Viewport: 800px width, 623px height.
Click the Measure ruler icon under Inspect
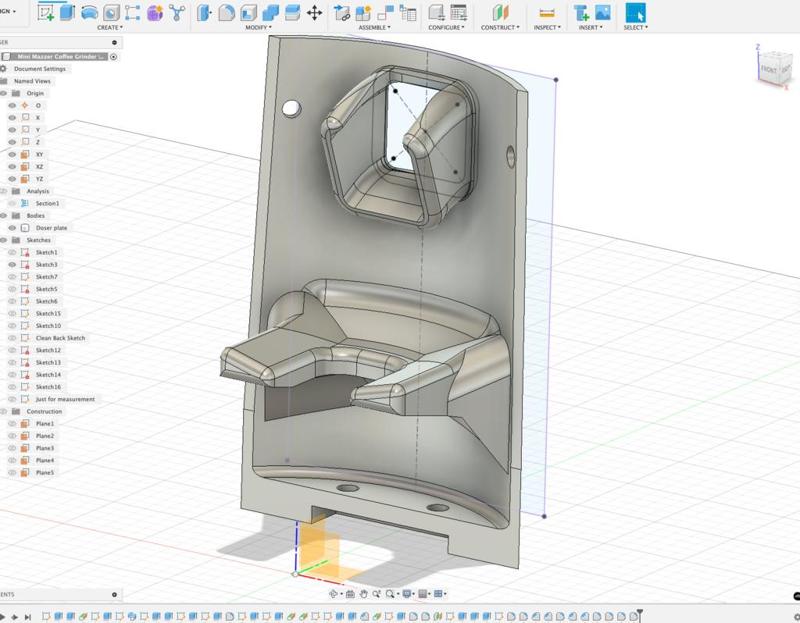546,13
